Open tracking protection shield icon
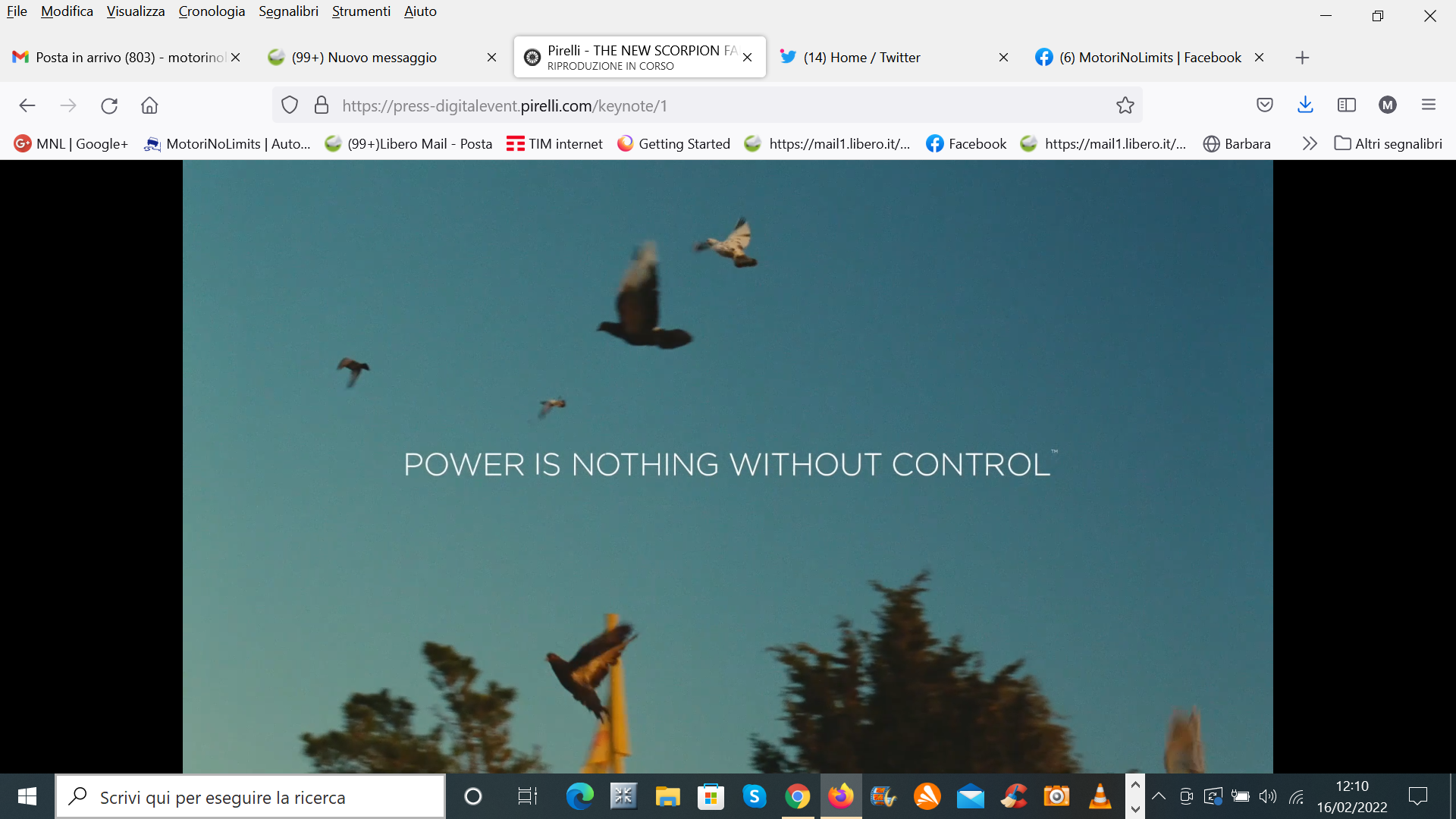The height and width of the screenshot is (819, 1456). click(x=290, y=105)
